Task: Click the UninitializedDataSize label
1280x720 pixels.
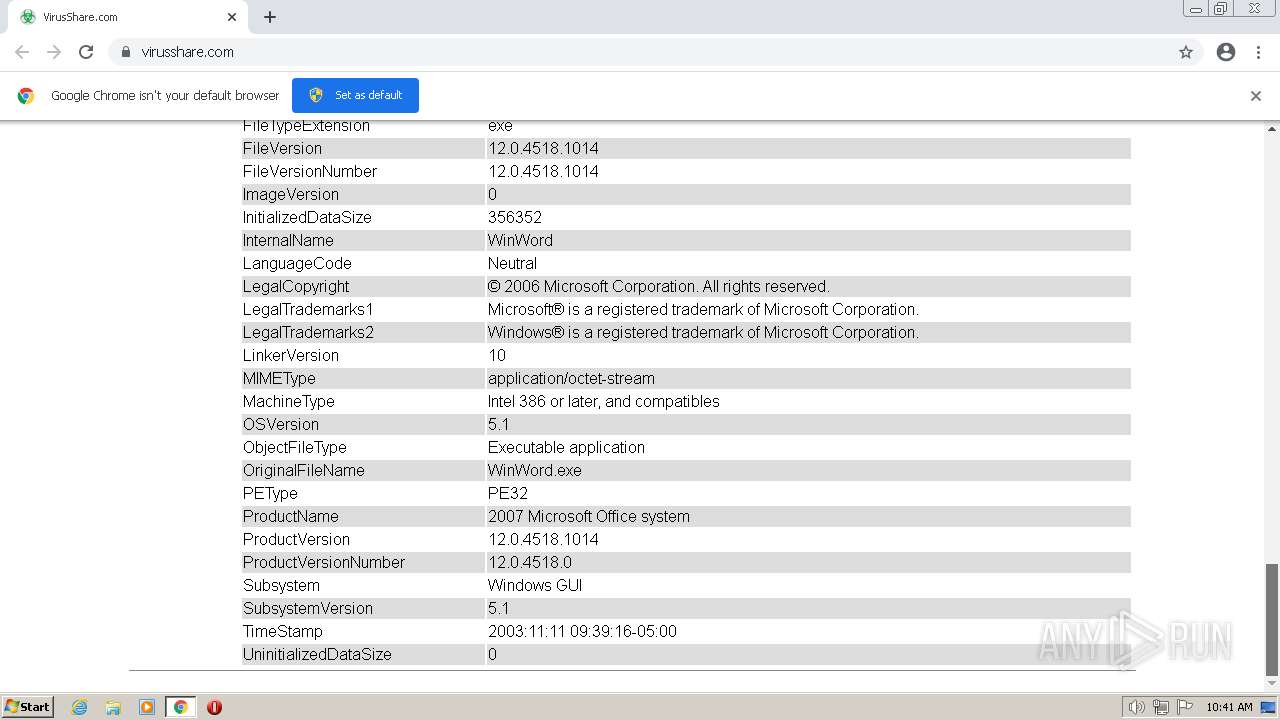Action: [x=317, y=654]
